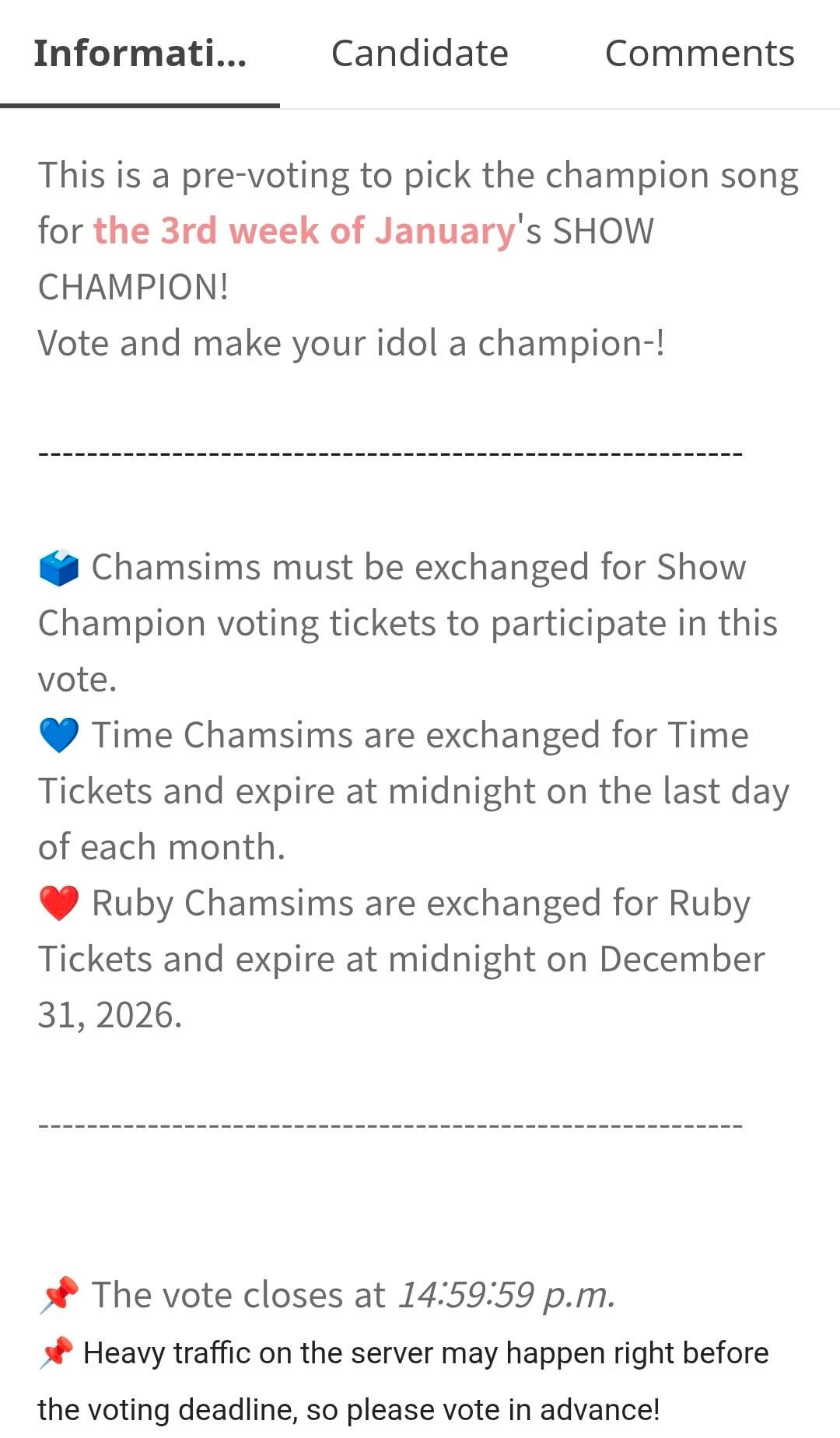Click the "Heavy traffic on the server" notice
Image resolution: width=840 pixels, height=1438 pixels.
click(x=425, y=1354)
